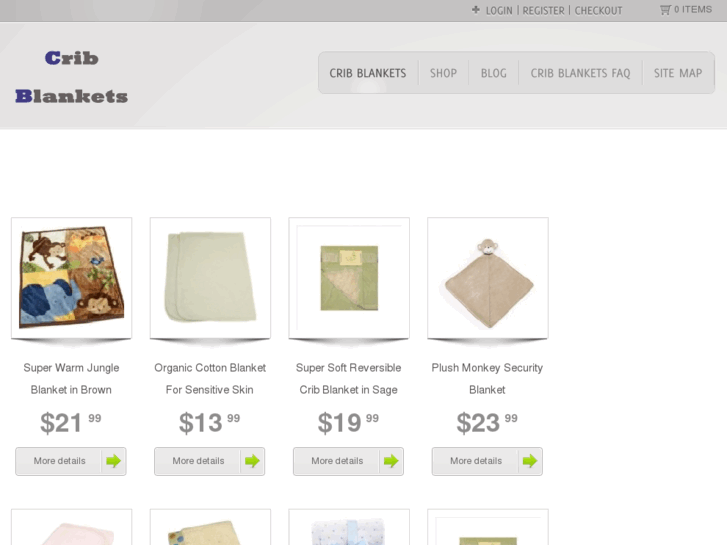Viewport: 727px width, 545px height.
Task: Click green arrow for Reversible Sage Blanket
Action: [x=391, y=461]
